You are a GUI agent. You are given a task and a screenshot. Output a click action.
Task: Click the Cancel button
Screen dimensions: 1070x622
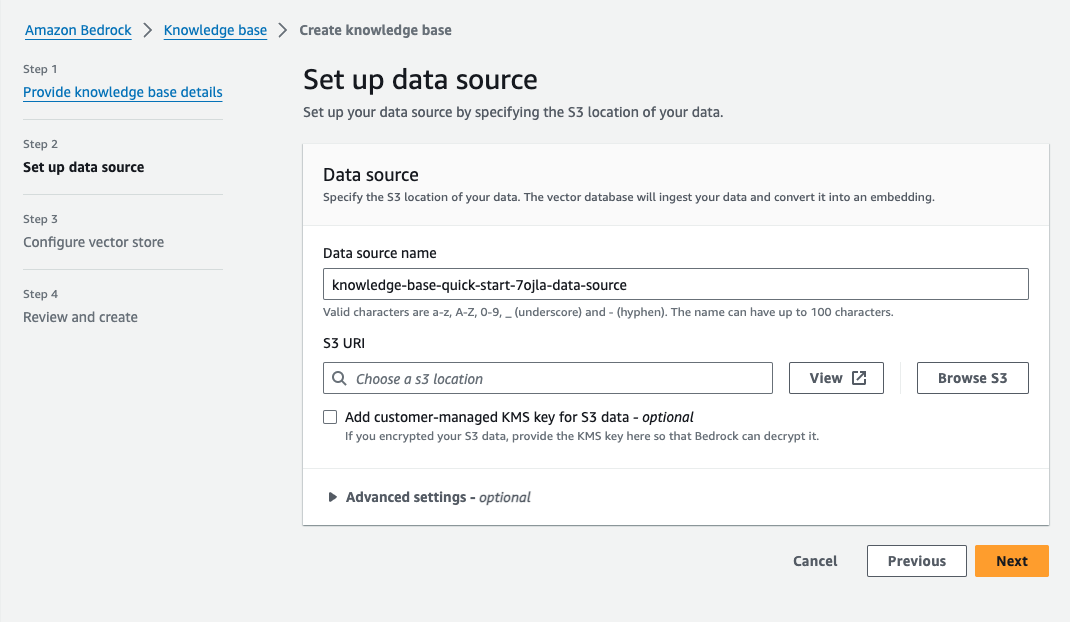815,561
